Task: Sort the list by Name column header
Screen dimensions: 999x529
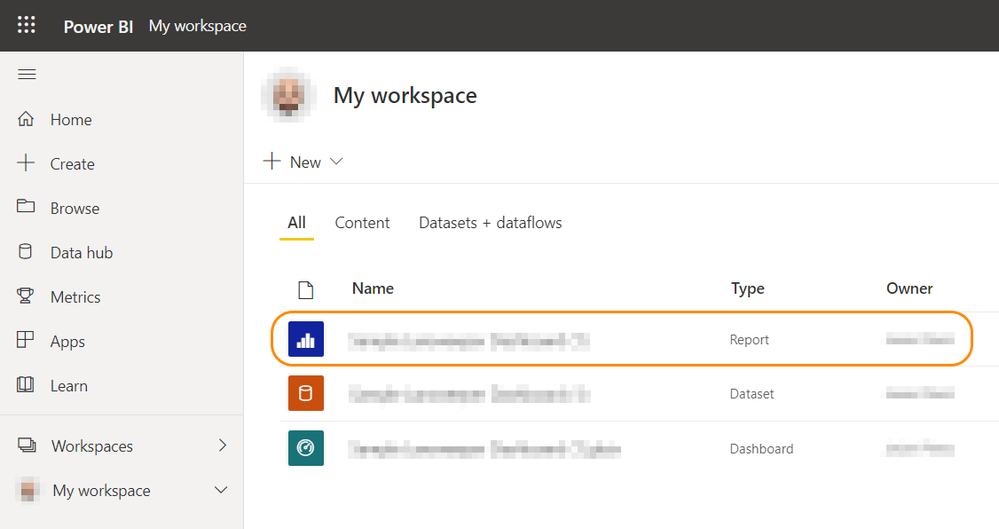Action: coord(373,288)
